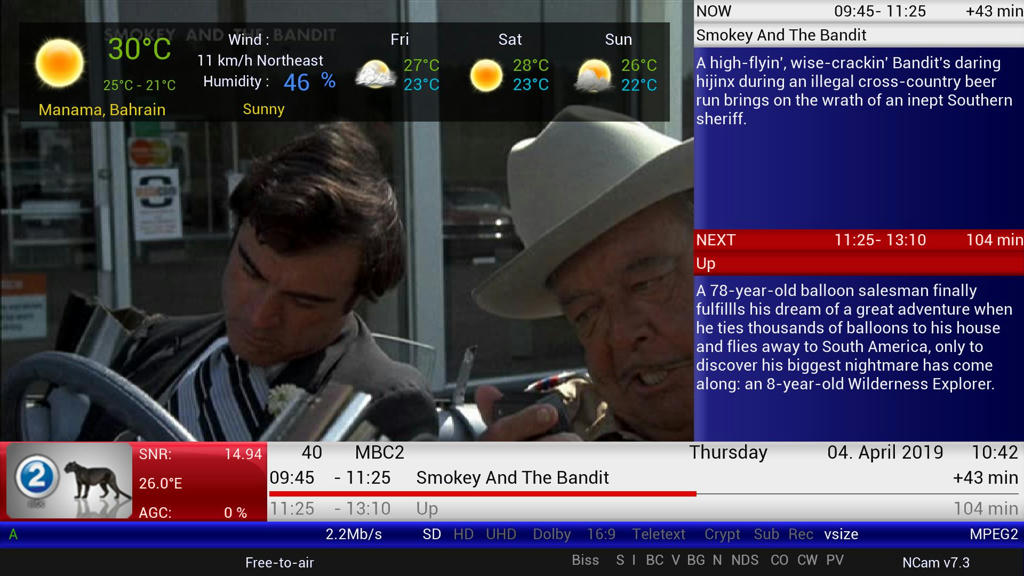Click the Biss encryption indicator
The height and width of the screenshot is (576, 1024).
pos(585,560)
